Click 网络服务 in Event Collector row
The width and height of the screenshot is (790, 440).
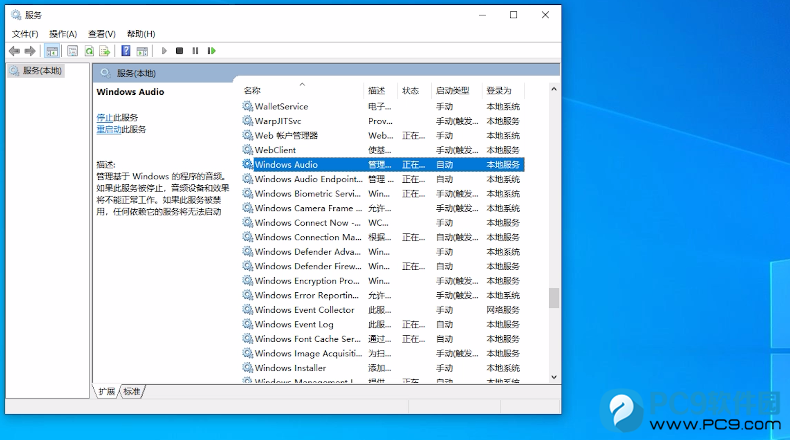coord(503,309)
